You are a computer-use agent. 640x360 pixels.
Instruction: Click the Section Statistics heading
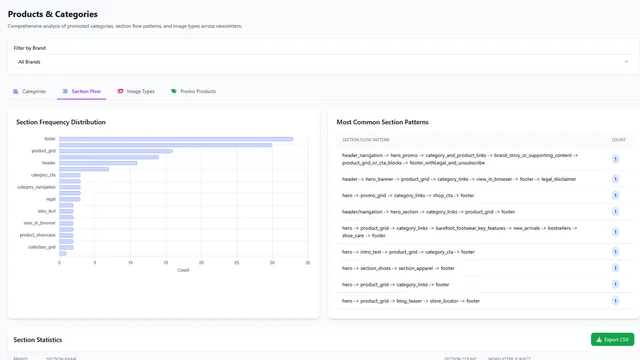point(38,340)
